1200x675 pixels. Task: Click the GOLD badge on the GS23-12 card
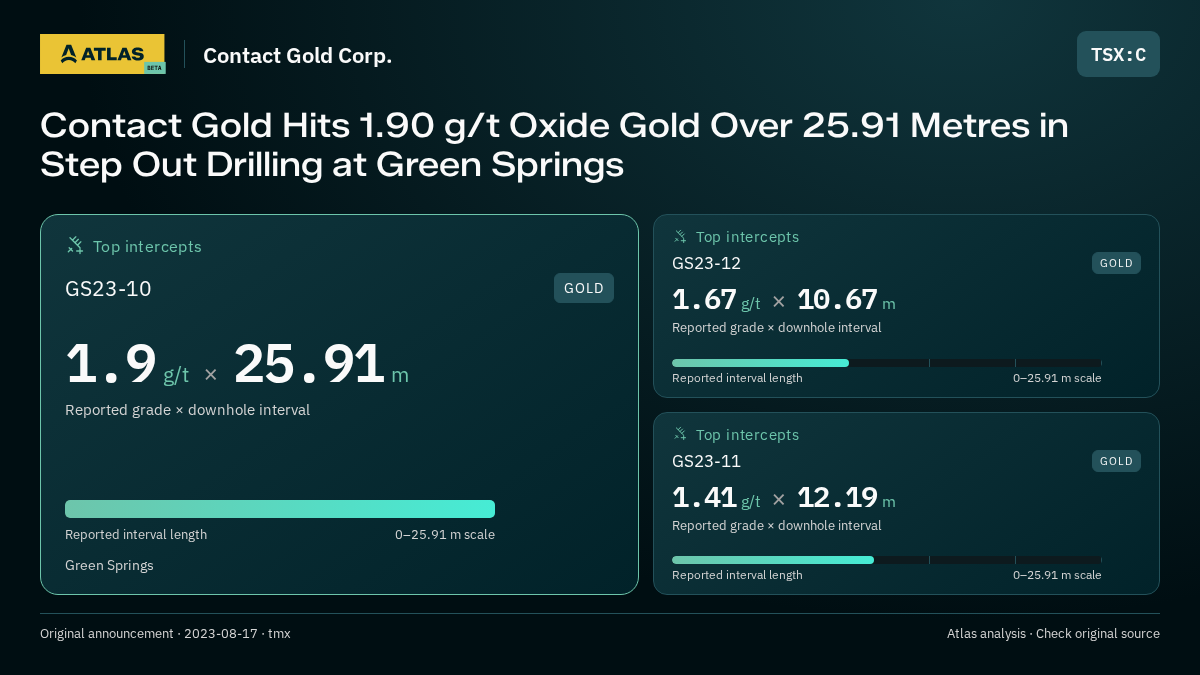(x=1116, y=263)
